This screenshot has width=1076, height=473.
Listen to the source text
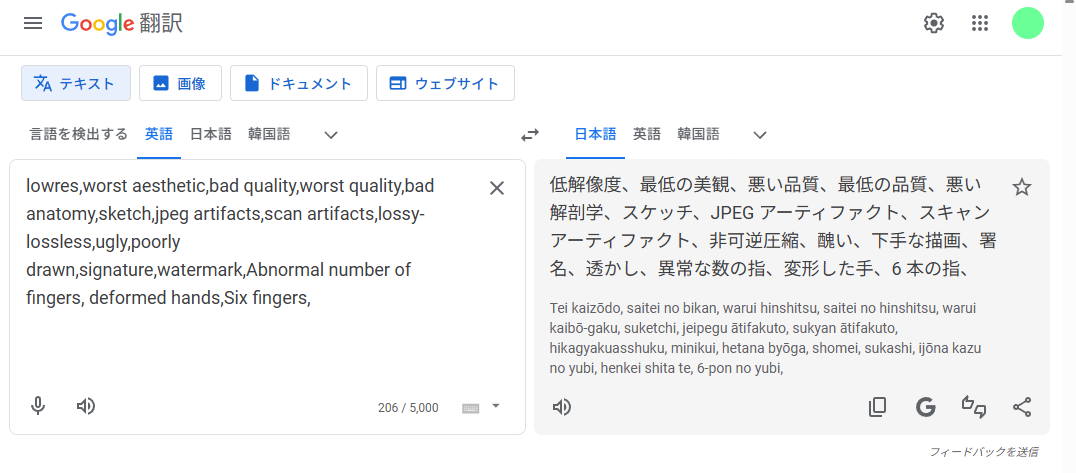[x=86, y=406]
